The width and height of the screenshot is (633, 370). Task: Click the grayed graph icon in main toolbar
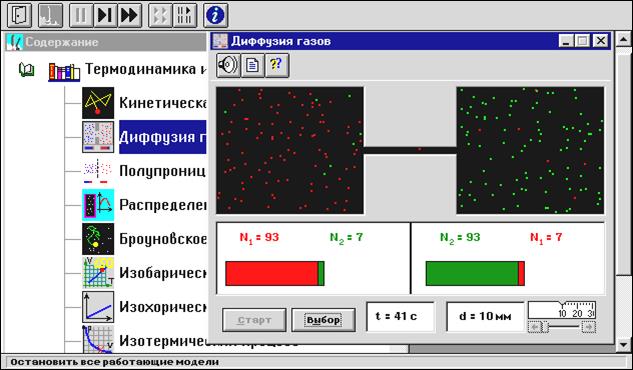pos(50,15)
